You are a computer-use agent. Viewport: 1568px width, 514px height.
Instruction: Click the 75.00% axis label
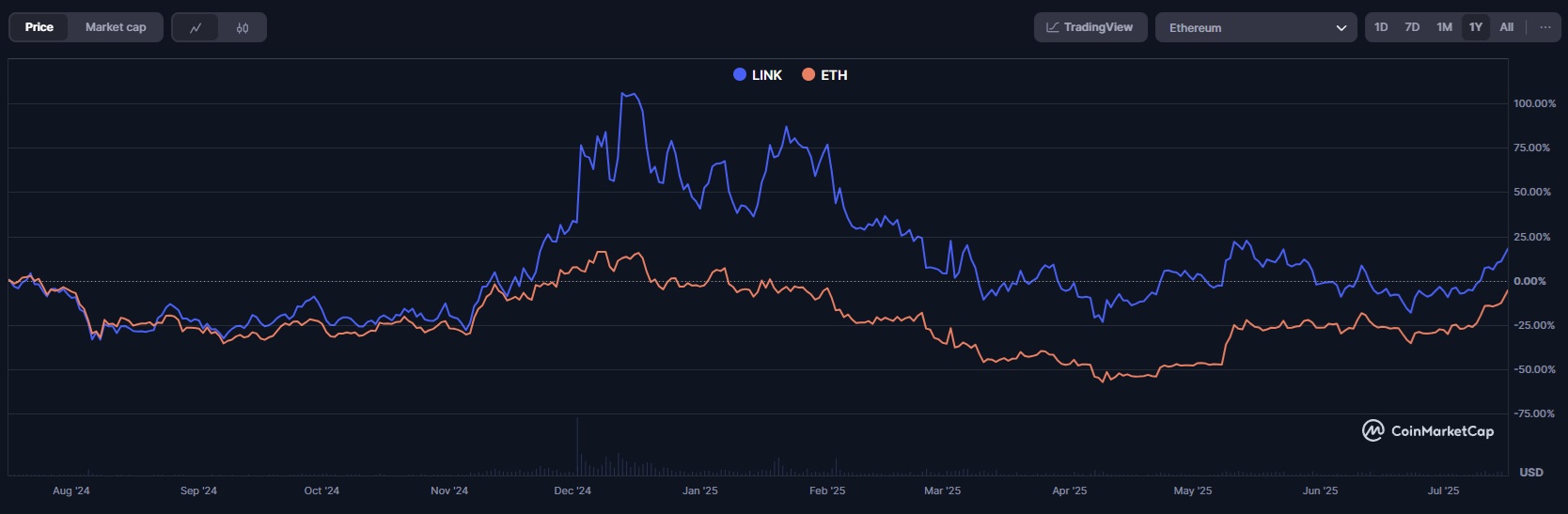(x=1531, y=148)
